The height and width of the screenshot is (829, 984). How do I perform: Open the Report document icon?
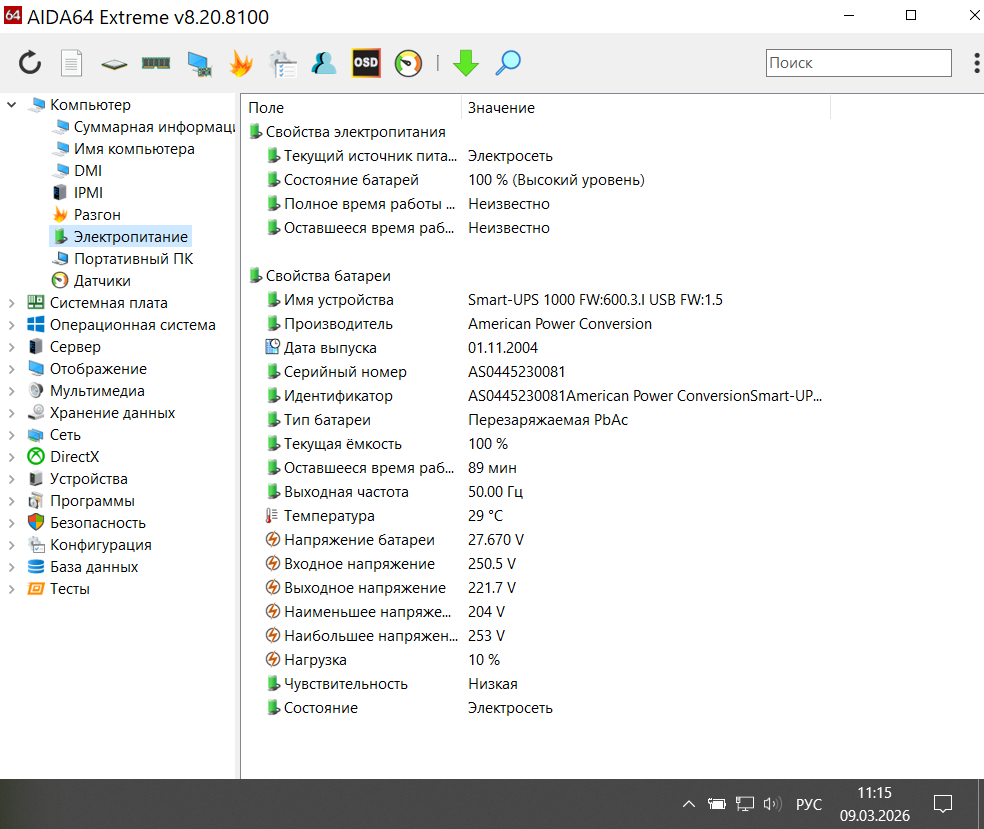(72, 63)
